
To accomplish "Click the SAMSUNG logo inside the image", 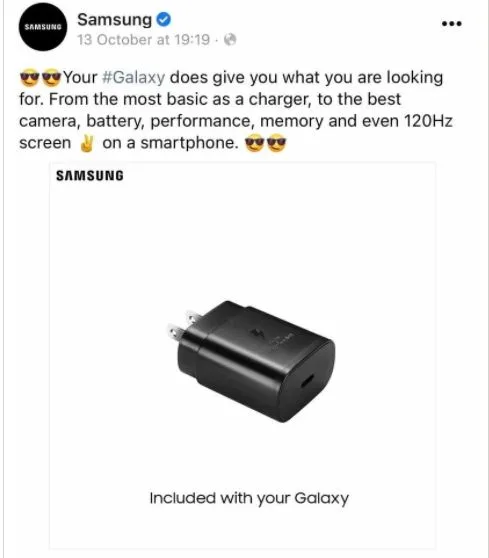I will [x=90, y=175].
